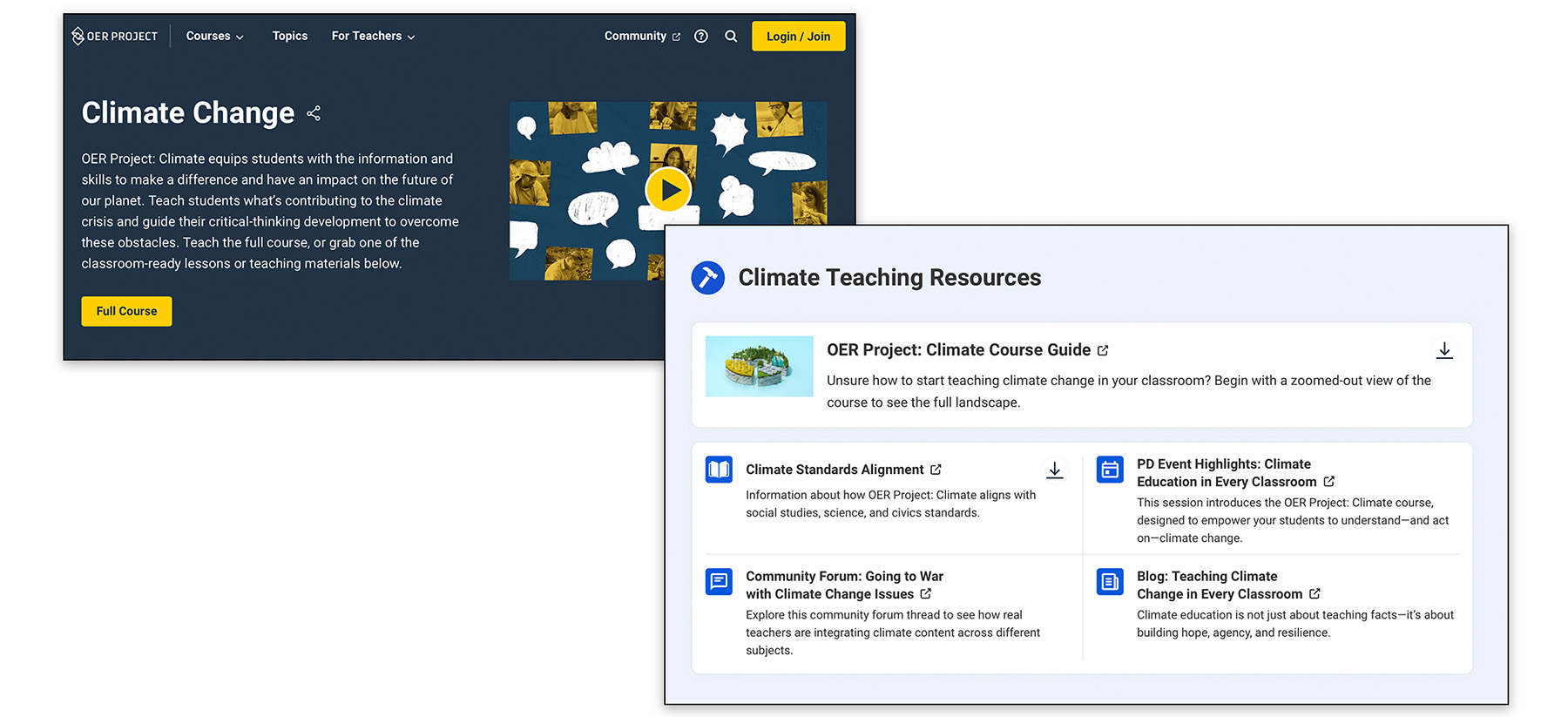Share the Climate Change page via share icon

[314, 113]
